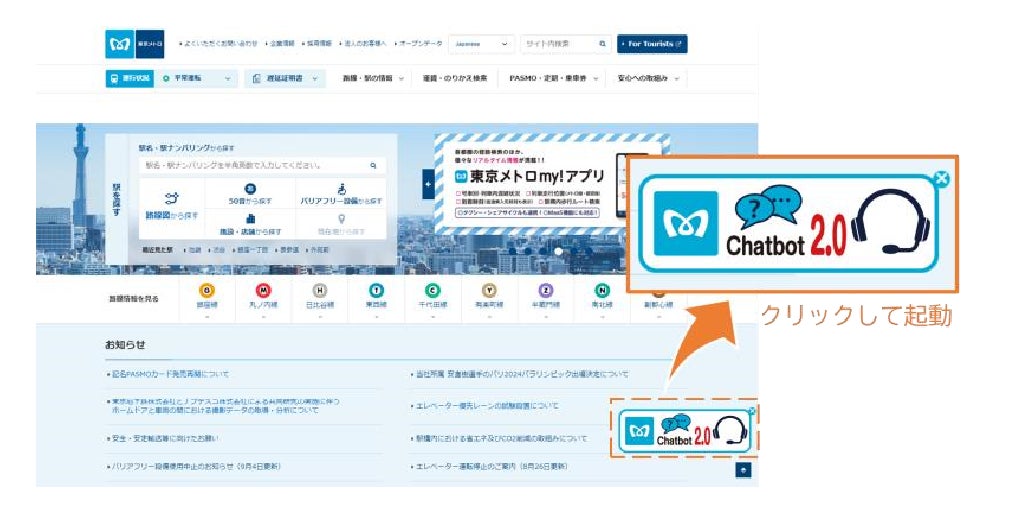Select the Ginza Line G icon
The image size is (1009, 527).
coord(207,291)
